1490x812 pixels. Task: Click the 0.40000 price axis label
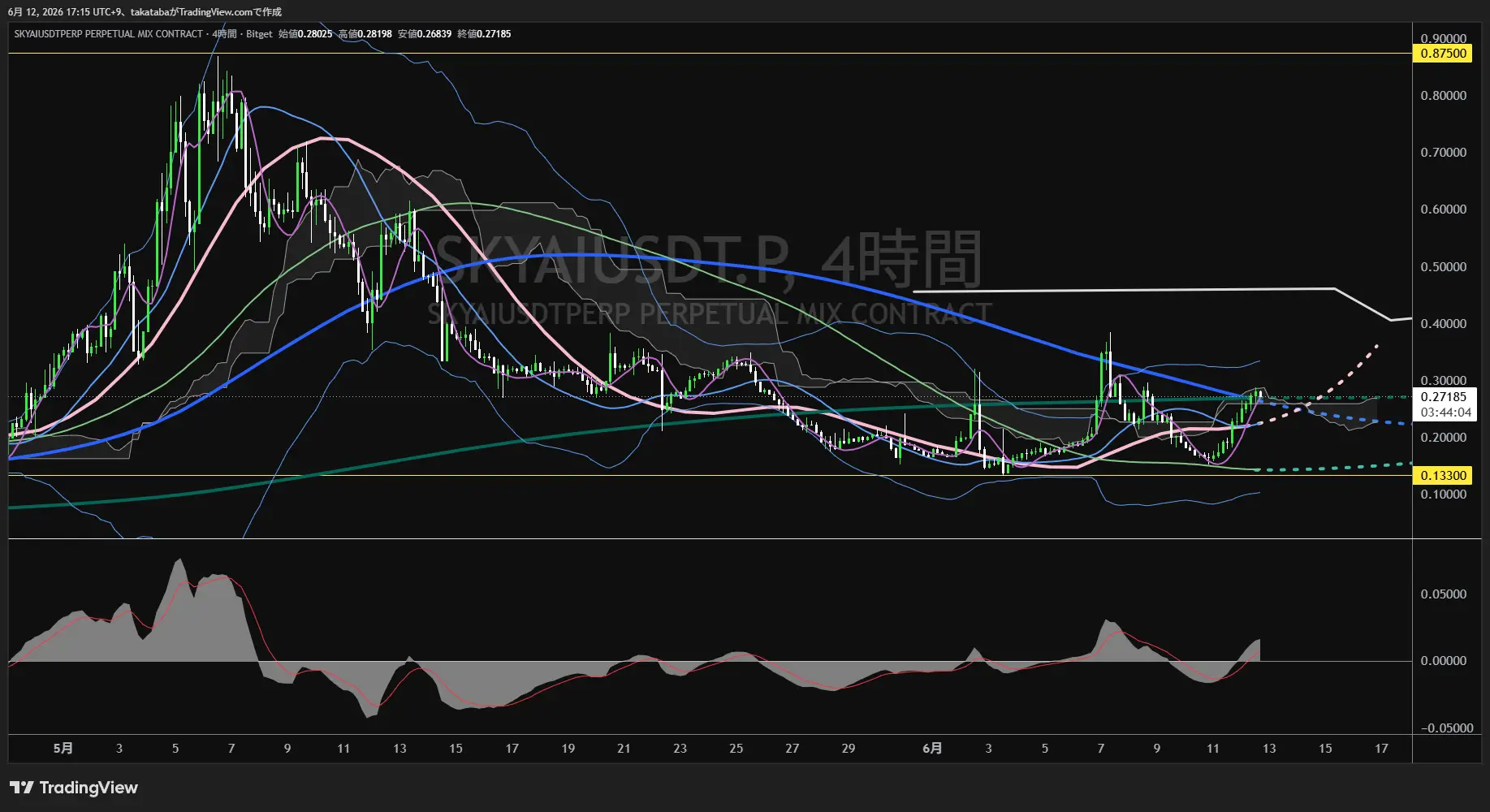[1443, 324]
